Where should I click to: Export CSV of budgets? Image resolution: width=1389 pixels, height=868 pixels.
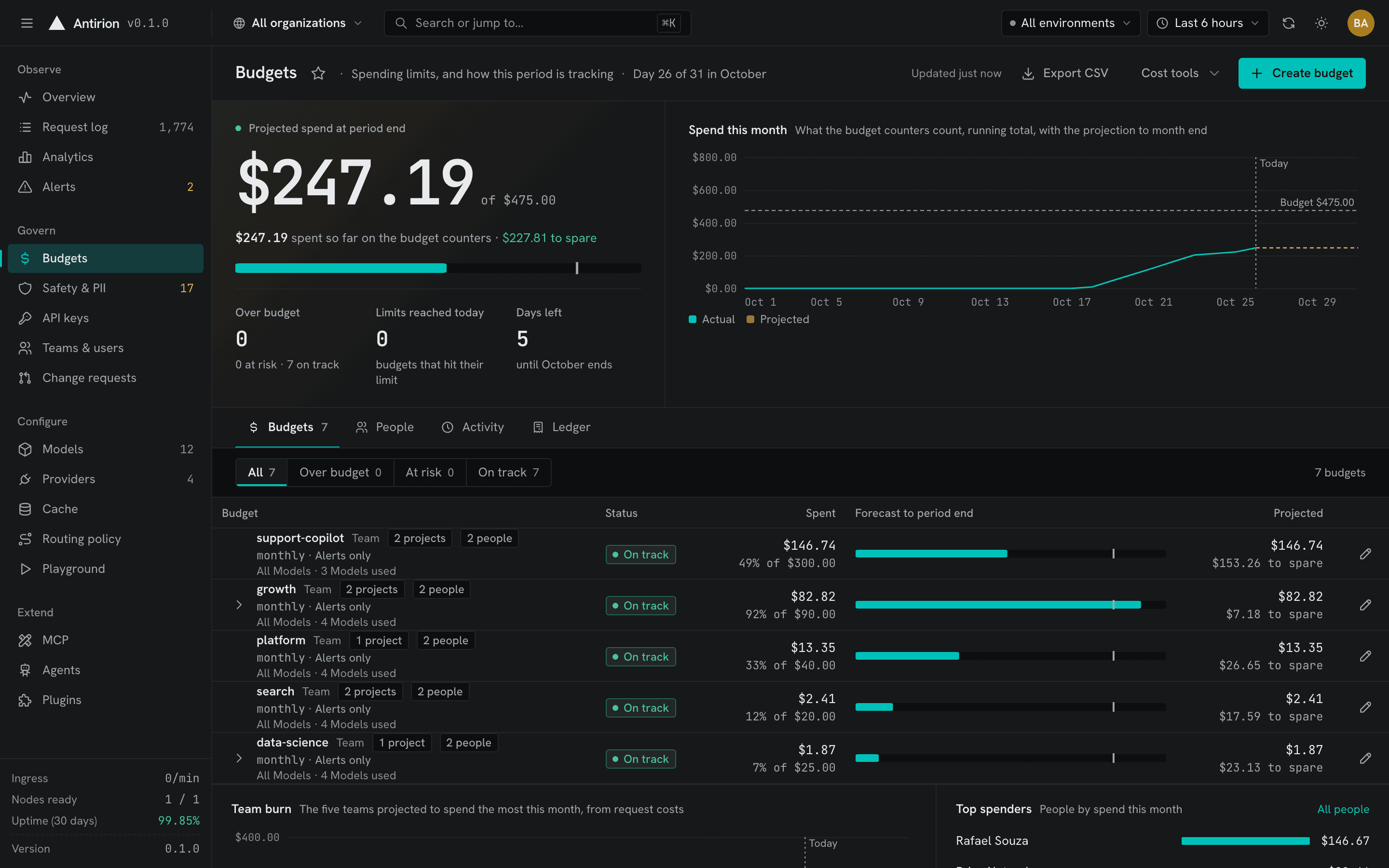(1065, 73)
